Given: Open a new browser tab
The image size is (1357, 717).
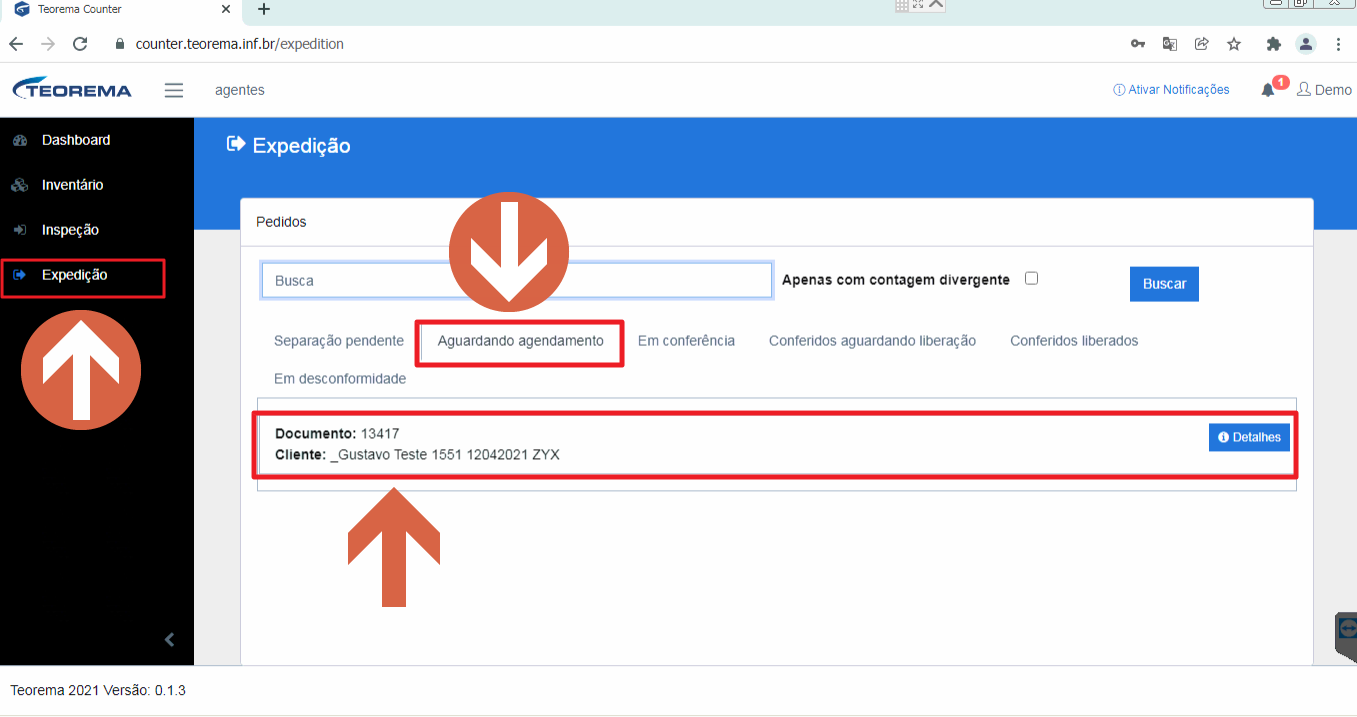Looking at the screenshot, I should tap(264, 10).
